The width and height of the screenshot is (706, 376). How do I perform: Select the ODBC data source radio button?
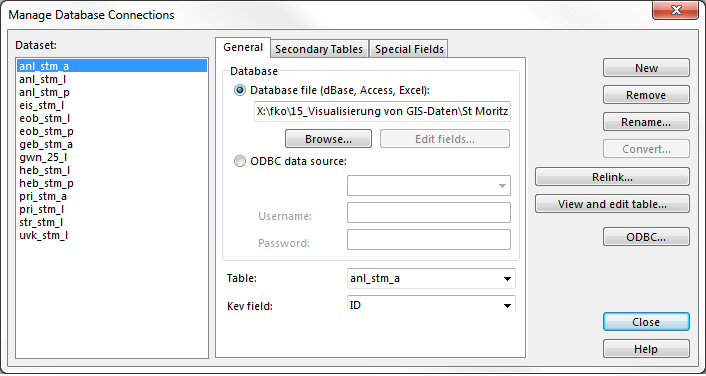[240, 161]
